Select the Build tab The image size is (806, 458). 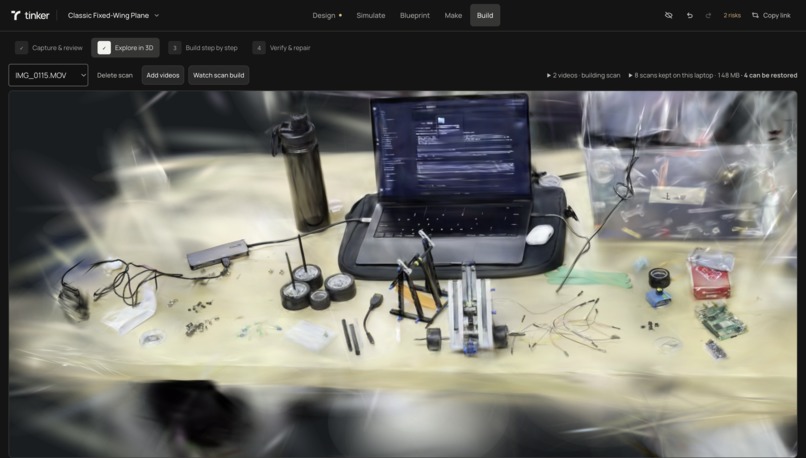pos(485,15)
